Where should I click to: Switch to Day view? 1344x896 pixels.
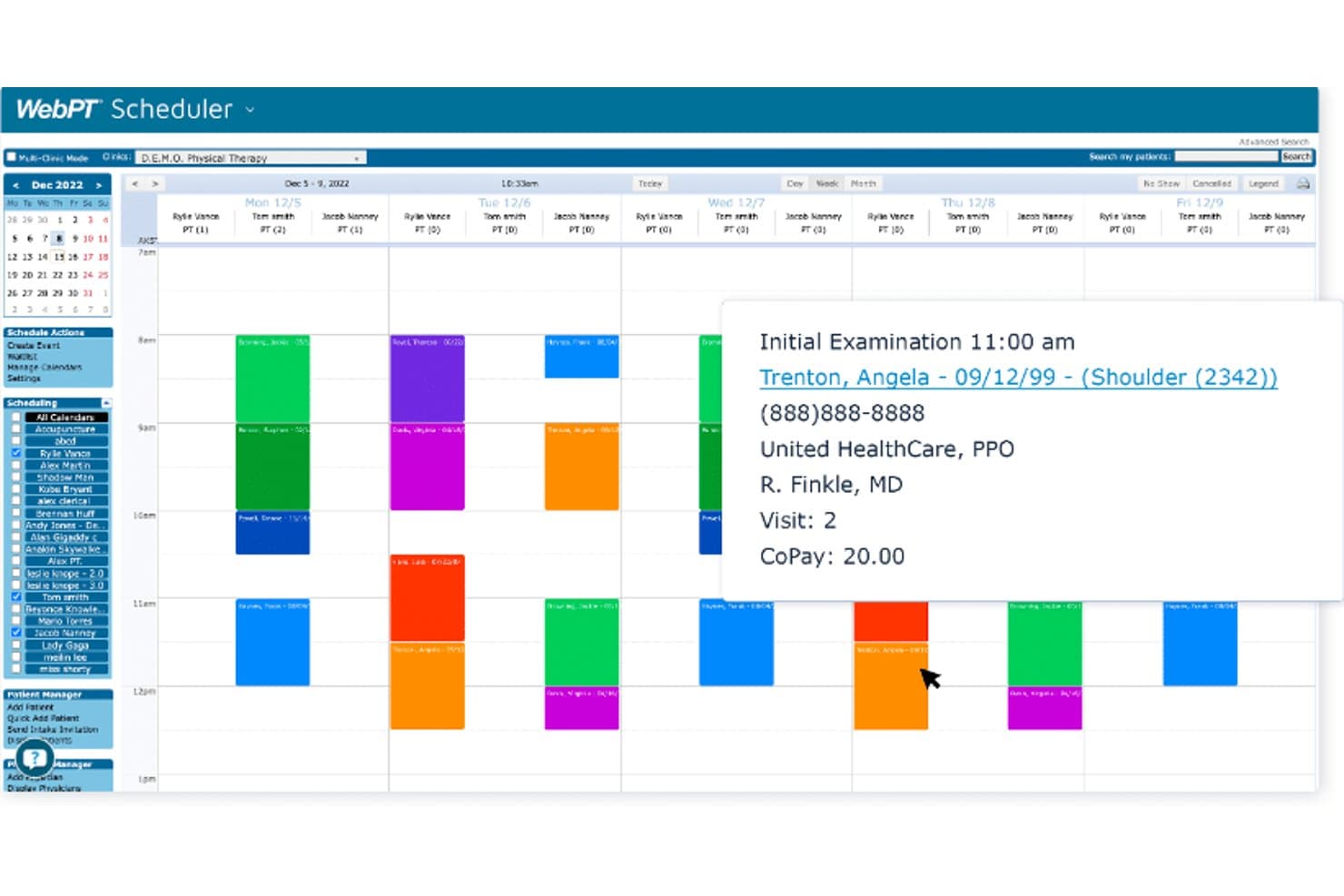pyautogui.click(x=795, y=183)
